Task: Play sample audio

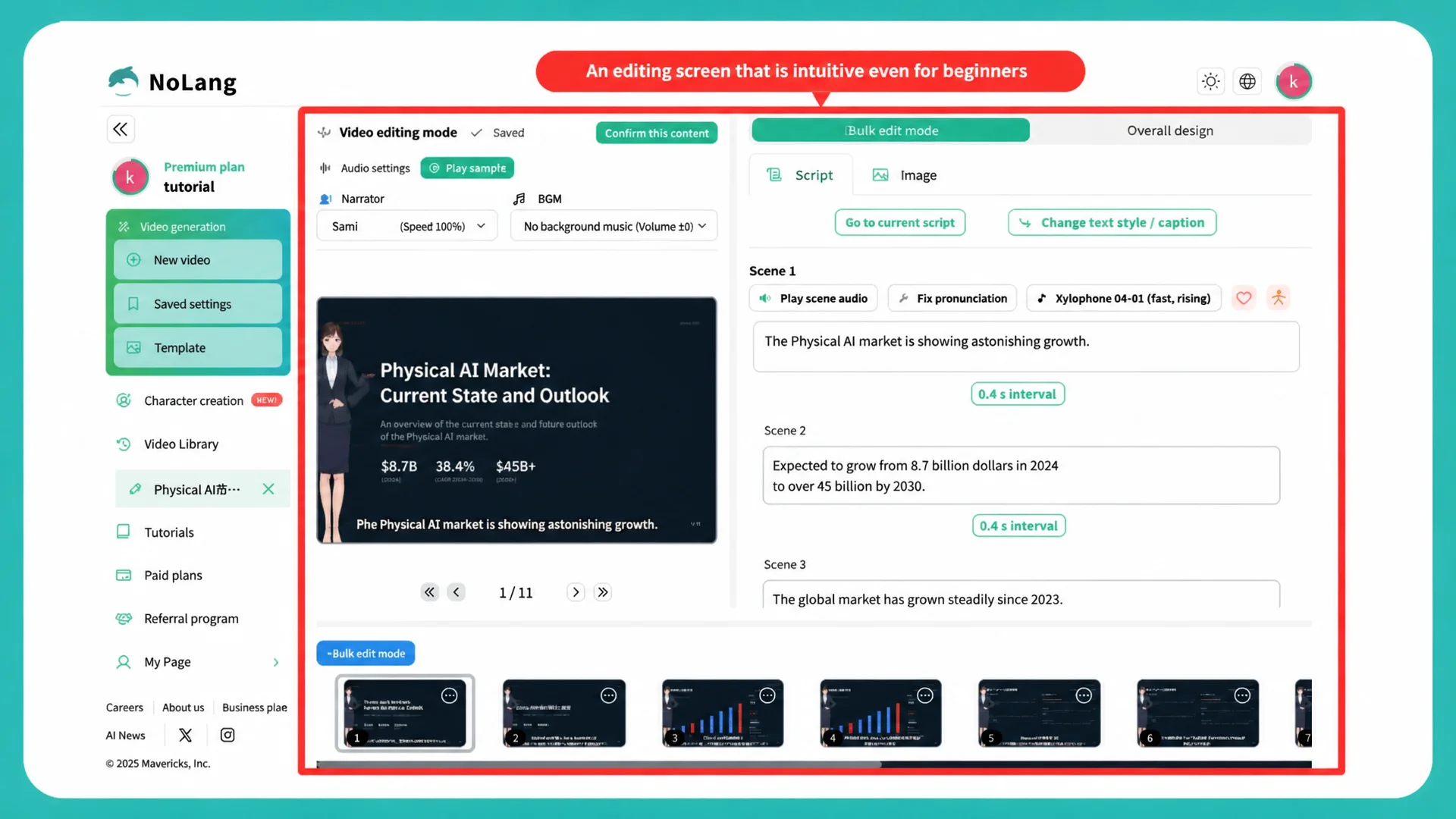Action: [467, 168]
